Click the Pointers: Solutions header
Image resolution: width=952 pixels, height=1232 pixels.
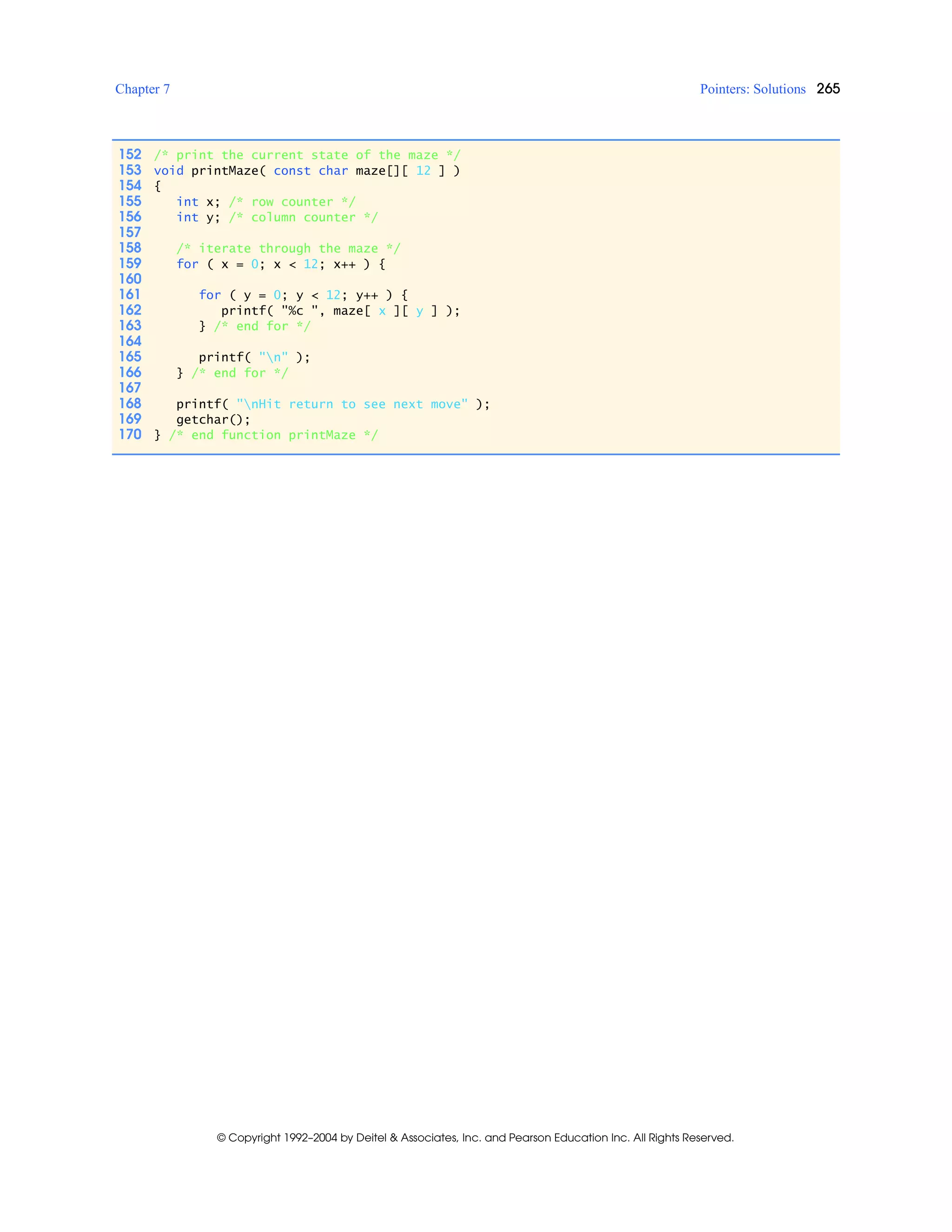(753, 89)
